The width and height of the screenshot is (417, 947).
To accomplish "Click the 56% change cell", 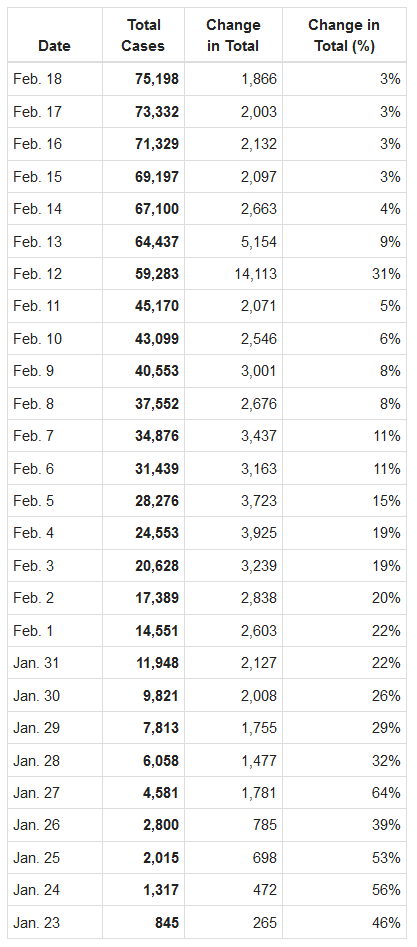I will tap(386, 891).
